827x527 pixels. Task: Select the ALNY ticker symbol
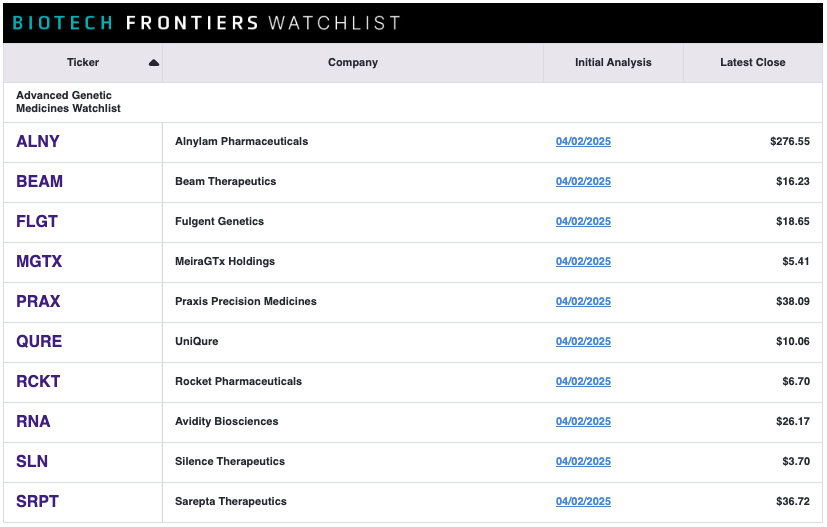pyautogui.click(x=38, y=141)
